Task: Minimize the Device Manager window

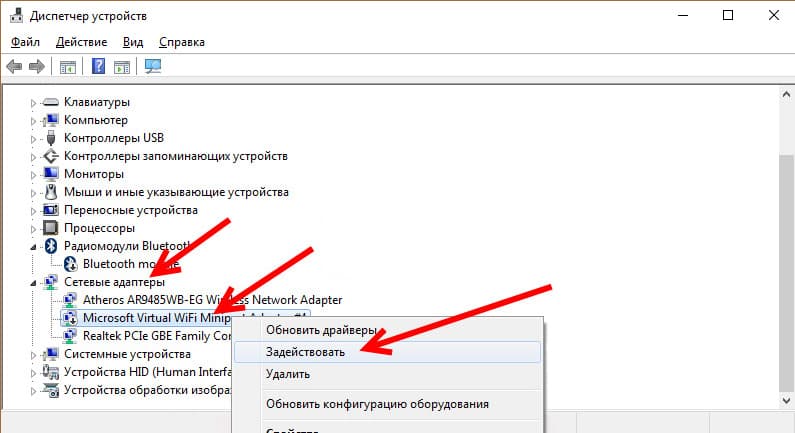Action: (683, 16)
